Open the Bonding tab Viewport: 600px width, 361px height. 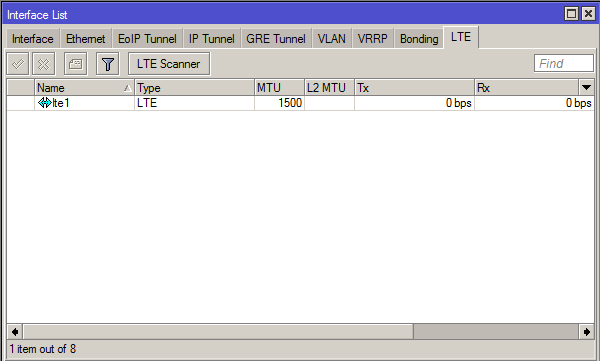click(419, 39)
